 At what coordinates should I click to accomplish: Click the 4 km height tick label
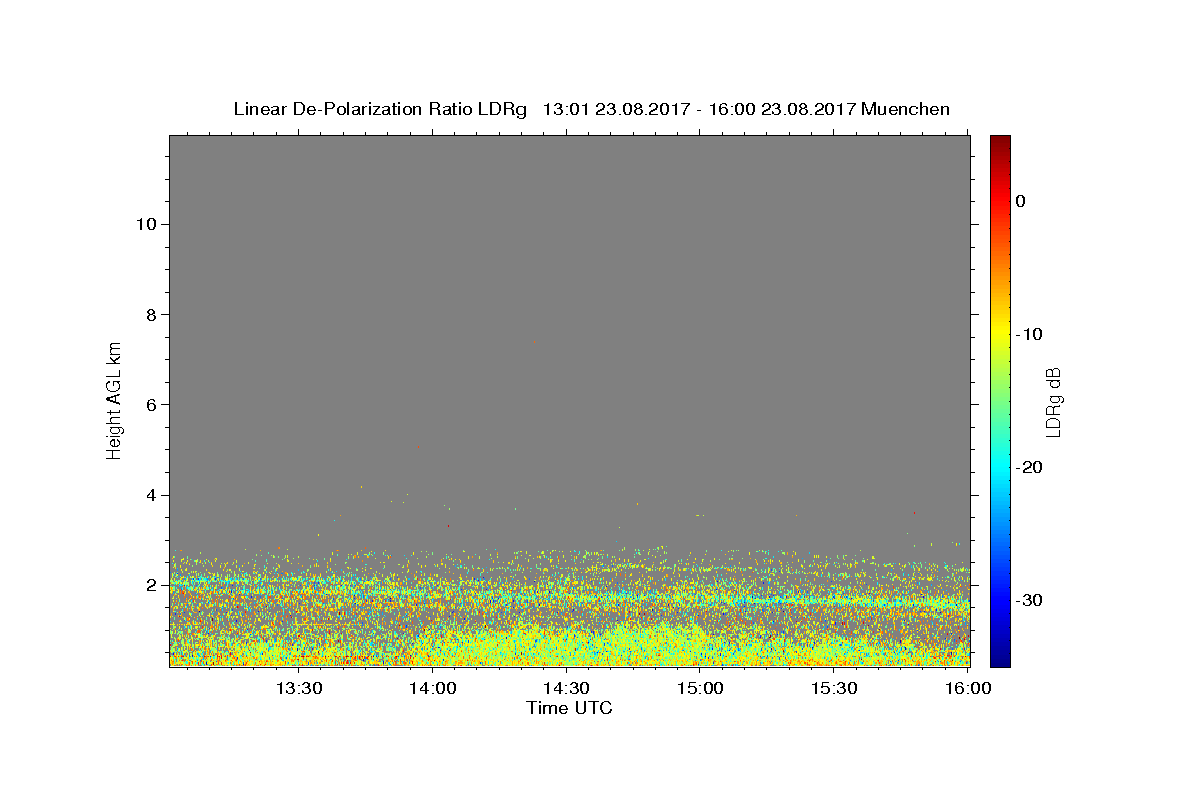[x=149, y=495]
